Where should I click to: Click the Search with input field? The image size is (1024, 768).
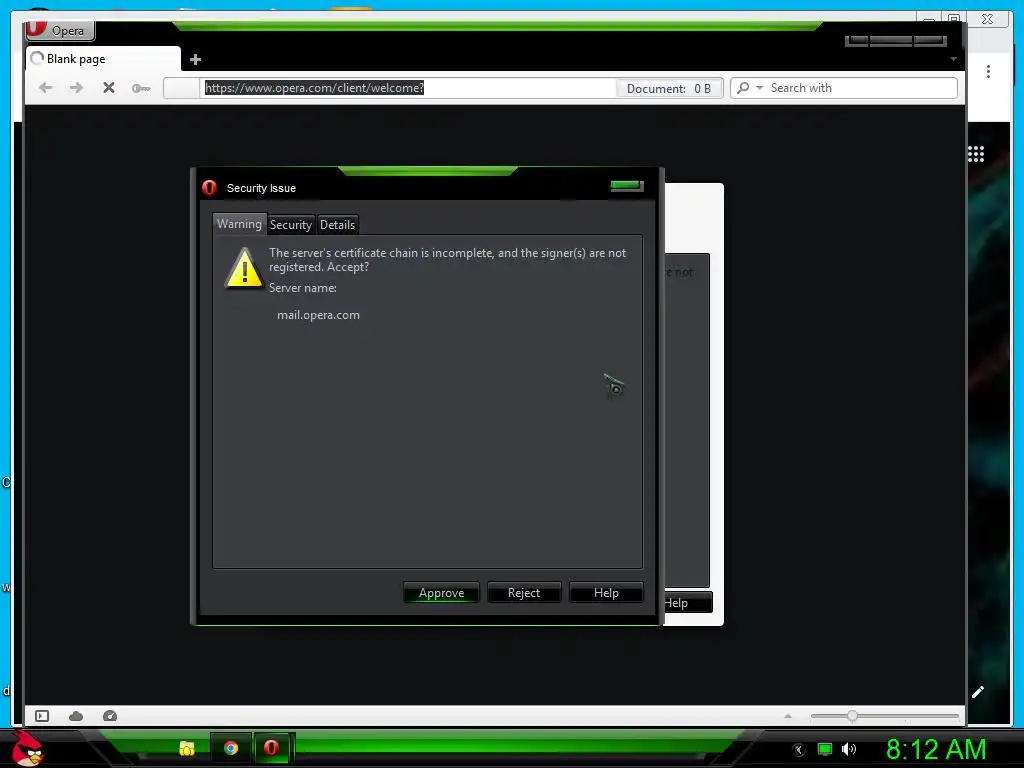pos(862,88)
